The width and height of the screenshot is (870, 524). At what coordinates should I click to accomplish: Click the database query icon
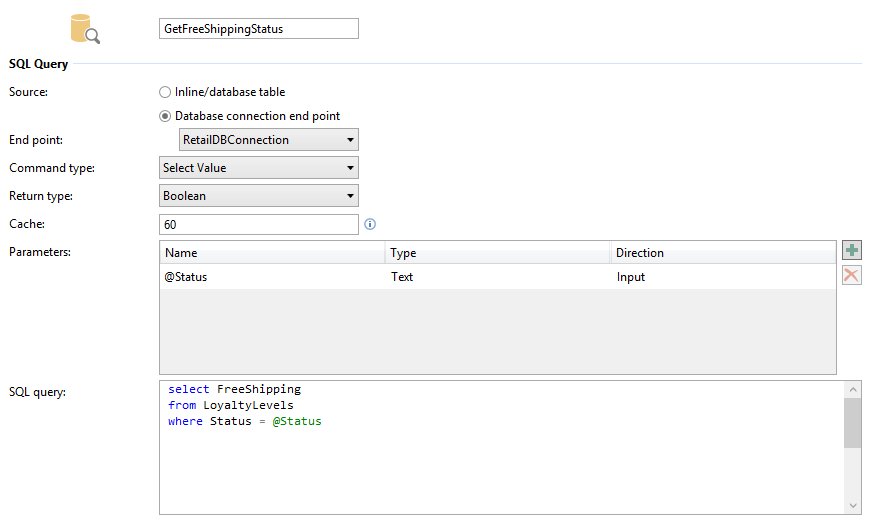coord(84,29)
